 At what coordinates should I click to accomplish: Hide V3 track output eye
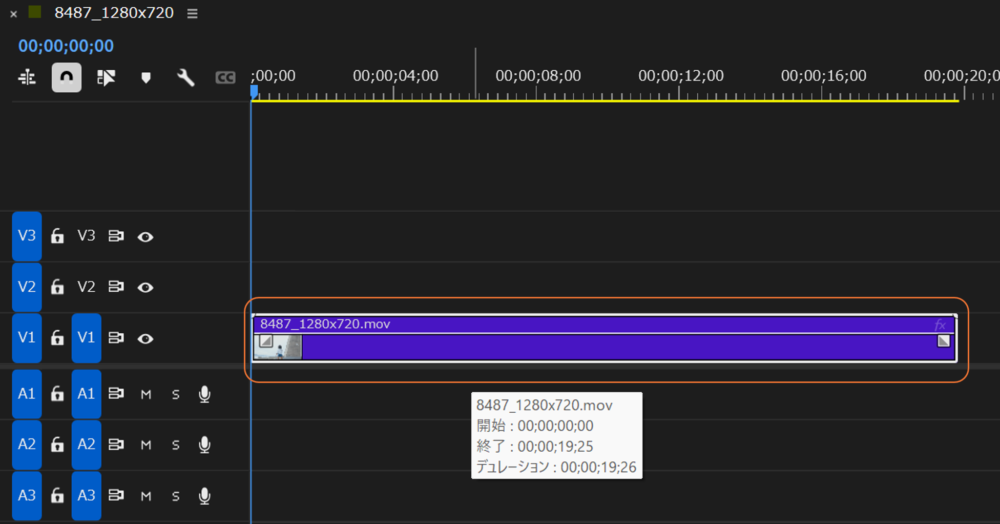coord(145,237)
